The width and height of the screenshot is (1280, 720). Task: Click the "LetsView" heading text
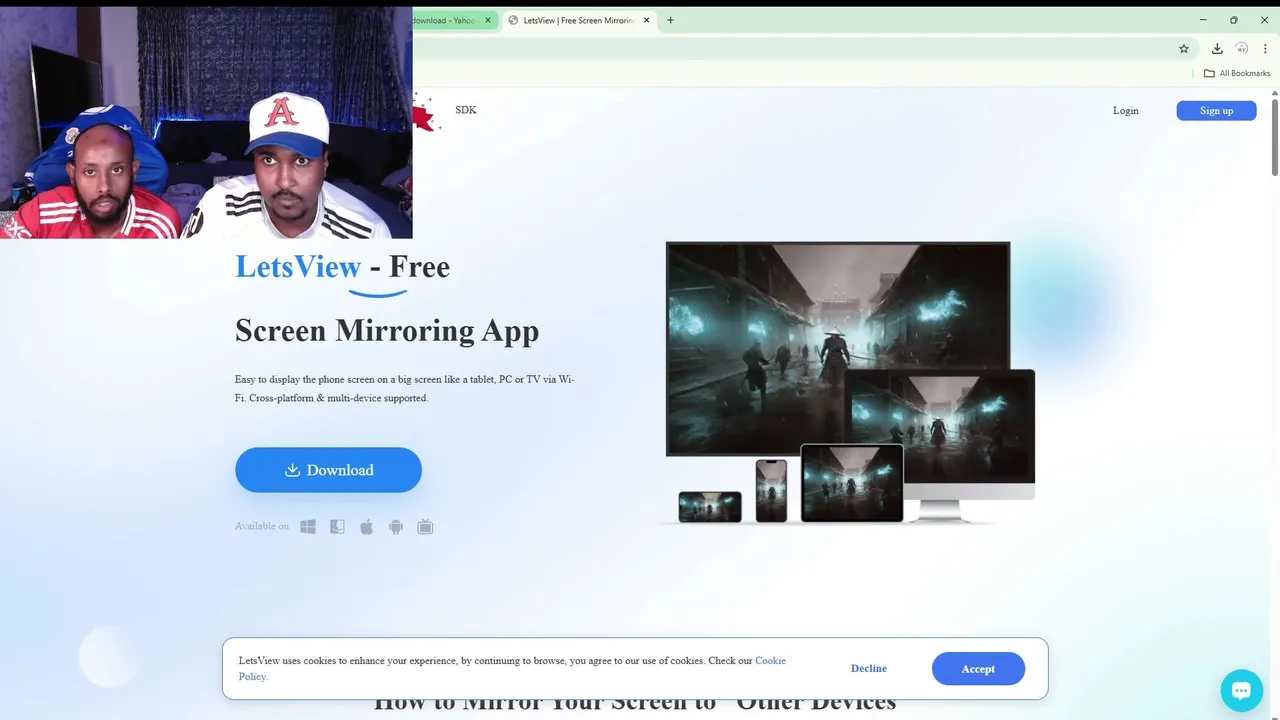pyautogui.click(x=298, y=266)
